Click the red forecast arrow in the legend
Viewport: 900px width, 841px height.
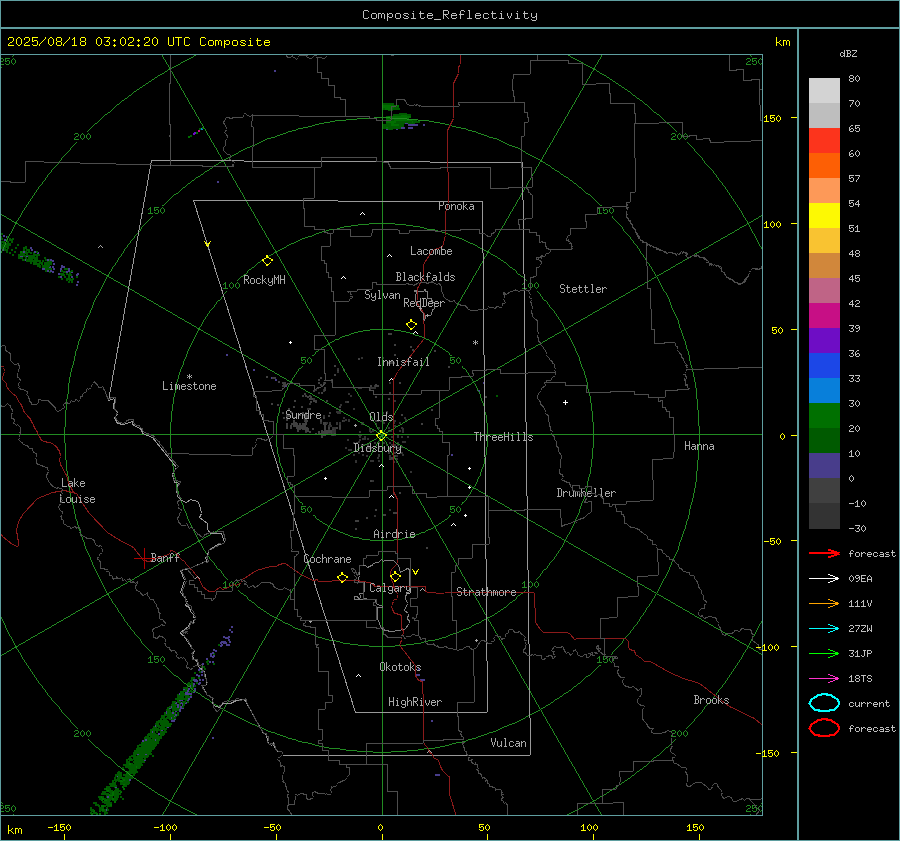[824, 553]
